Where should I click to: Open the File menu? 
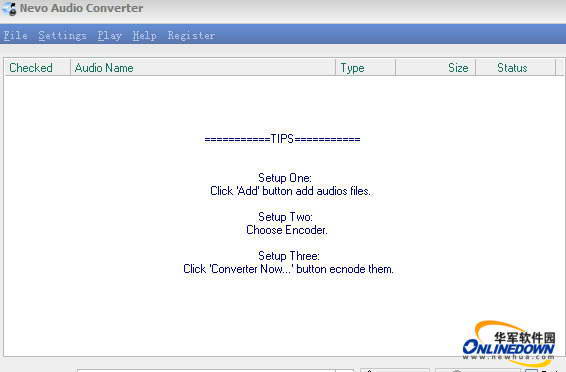pos(16,35)
